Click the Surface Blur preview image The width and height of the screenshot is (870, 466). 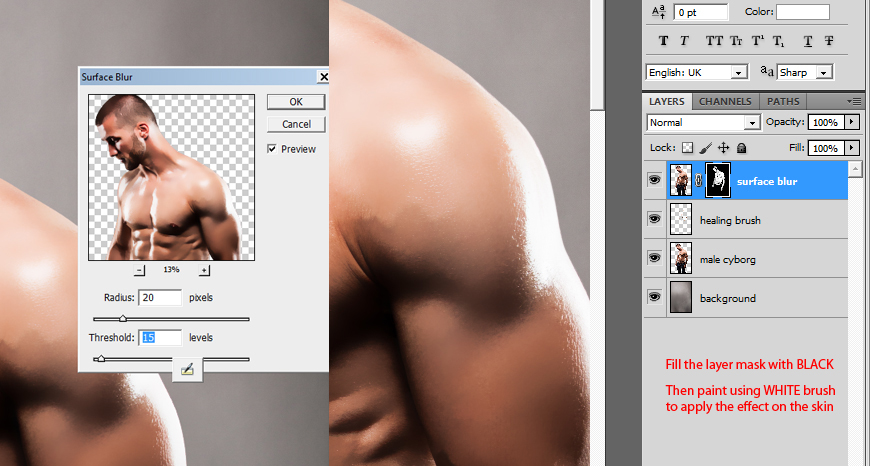(171, 178)
